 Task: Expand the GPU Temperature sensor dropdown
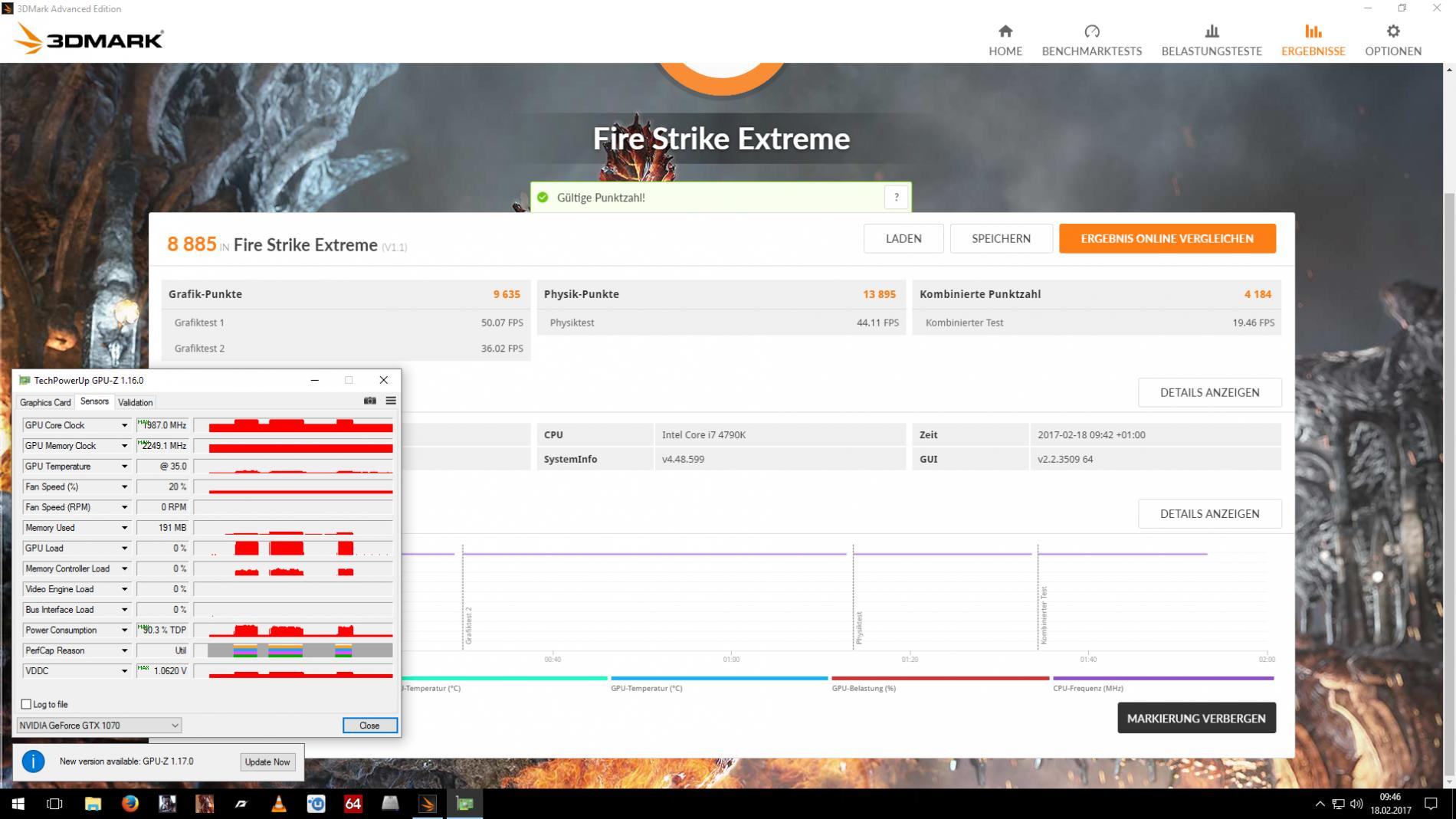[124, 467]
